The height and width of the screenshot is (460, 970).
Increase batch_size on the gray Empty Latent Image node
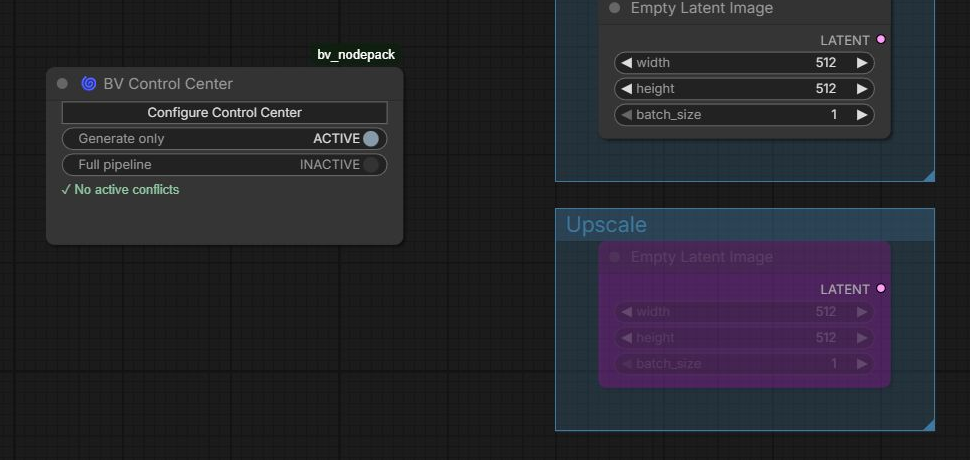pyautogui.click(x=862, y=114)
